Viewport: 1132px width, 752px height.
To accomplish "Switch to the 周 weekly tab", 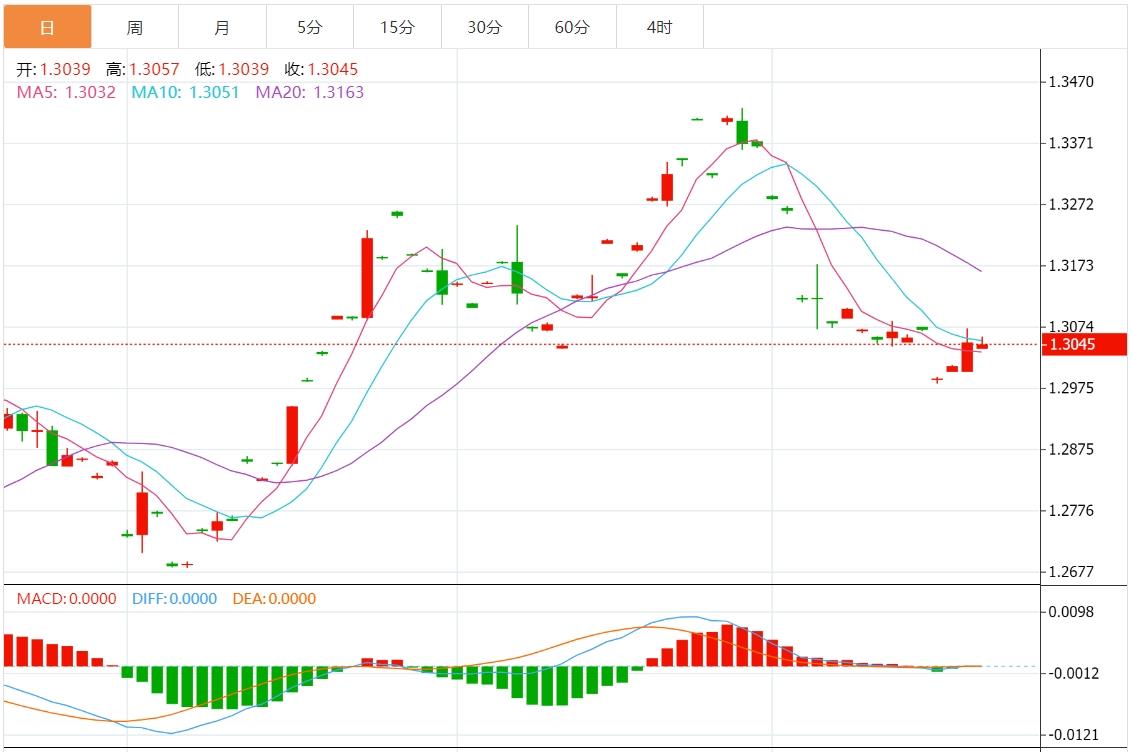I will click(135, 27).
